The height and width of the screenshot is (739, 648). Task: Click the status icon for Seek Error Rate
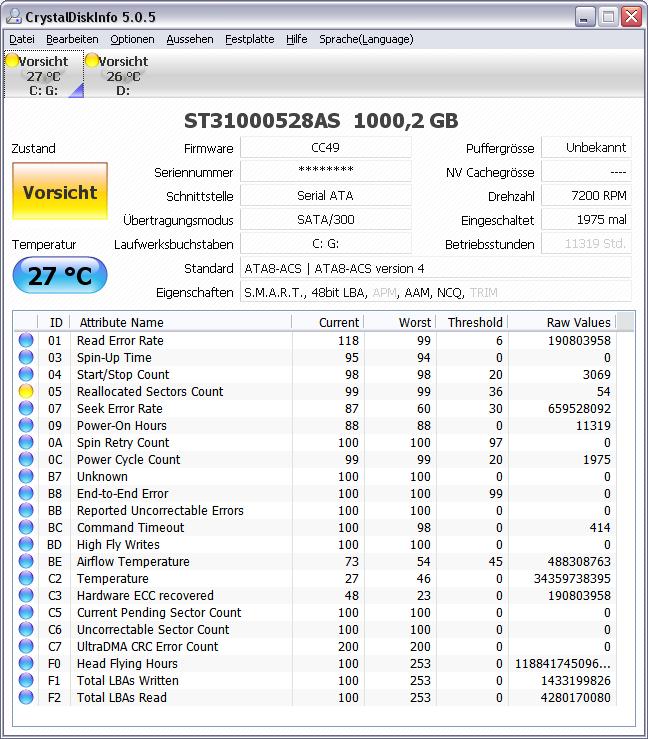coord(26,408)
